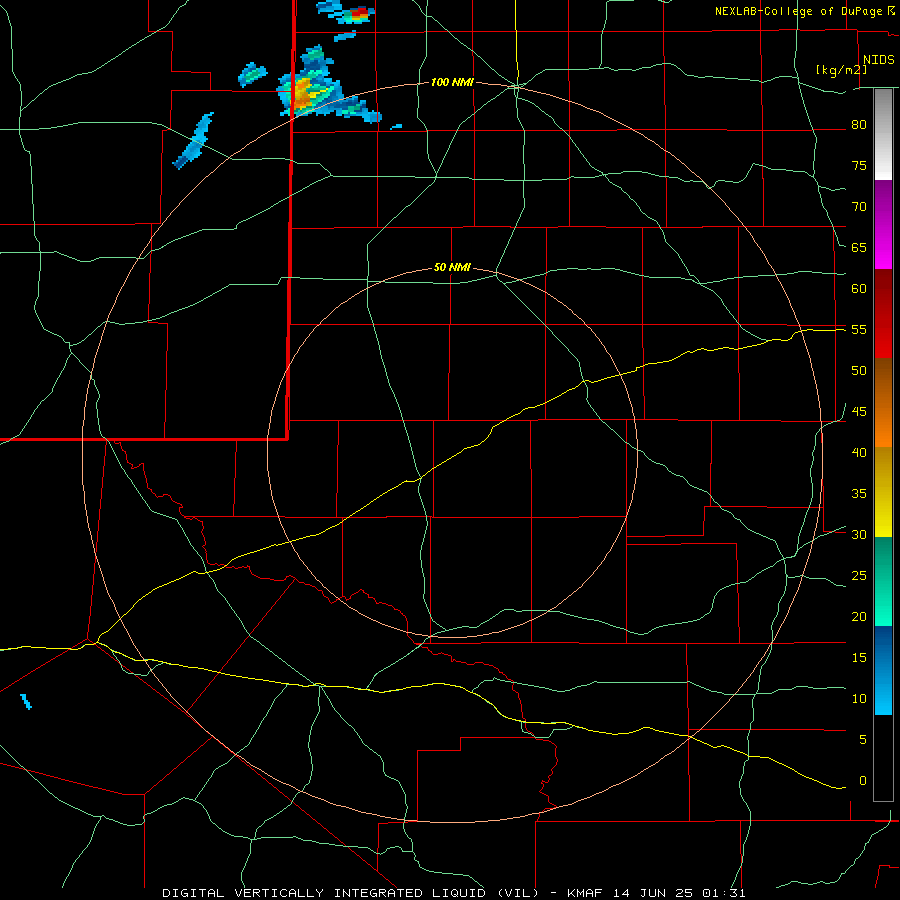
Task: Click the scale value 70
Action: pyautogui.click(x=859, y=207)
